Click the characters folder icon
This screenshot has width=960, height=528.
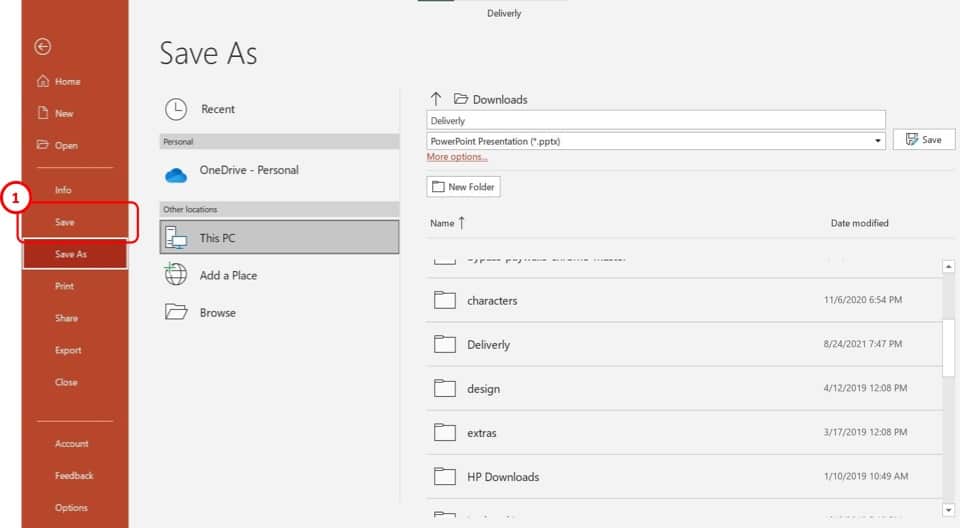(x=444, y=300)
